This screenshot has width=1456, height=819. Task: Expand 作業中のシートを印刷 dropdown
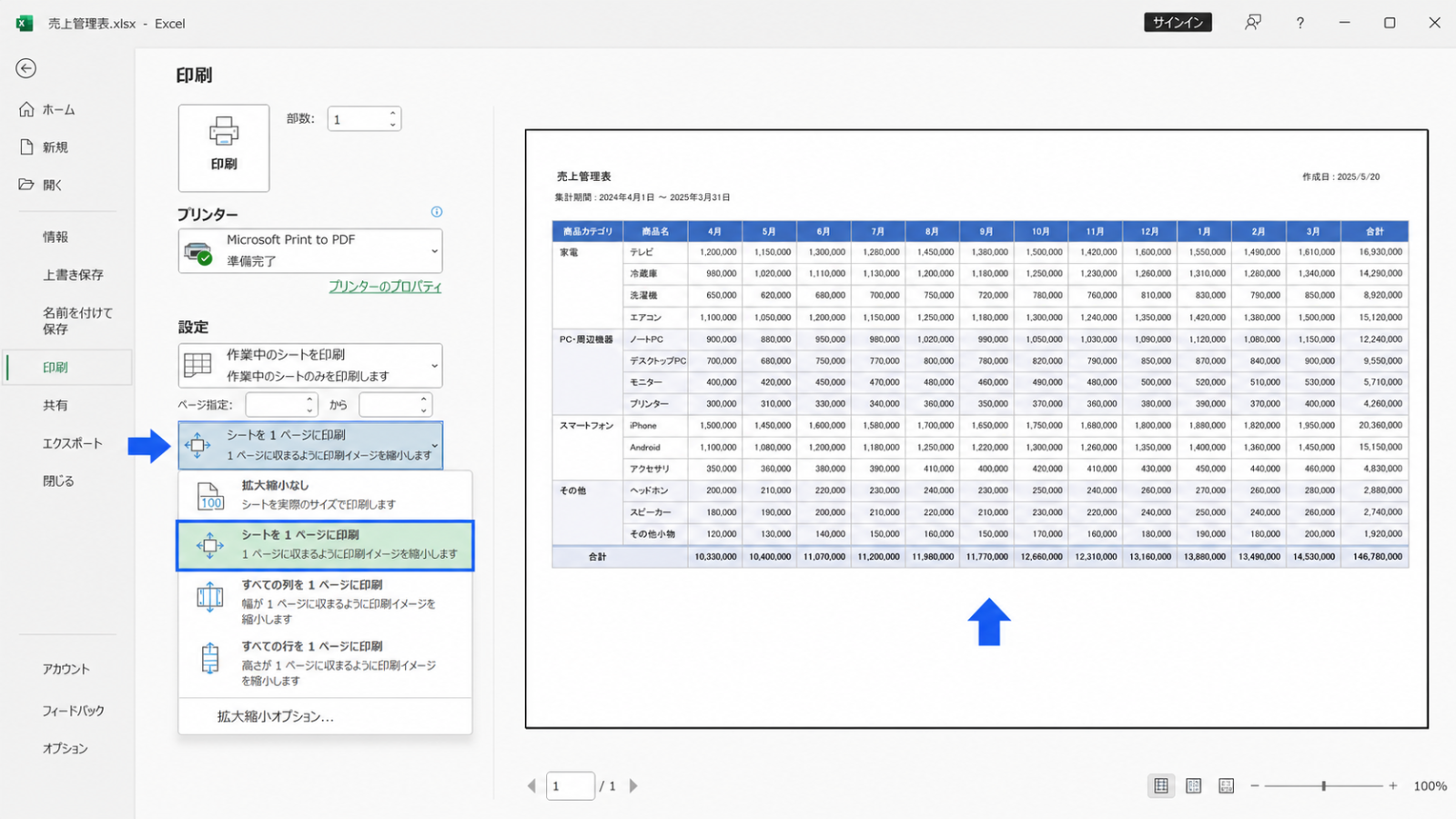click(x=310, y=365)
